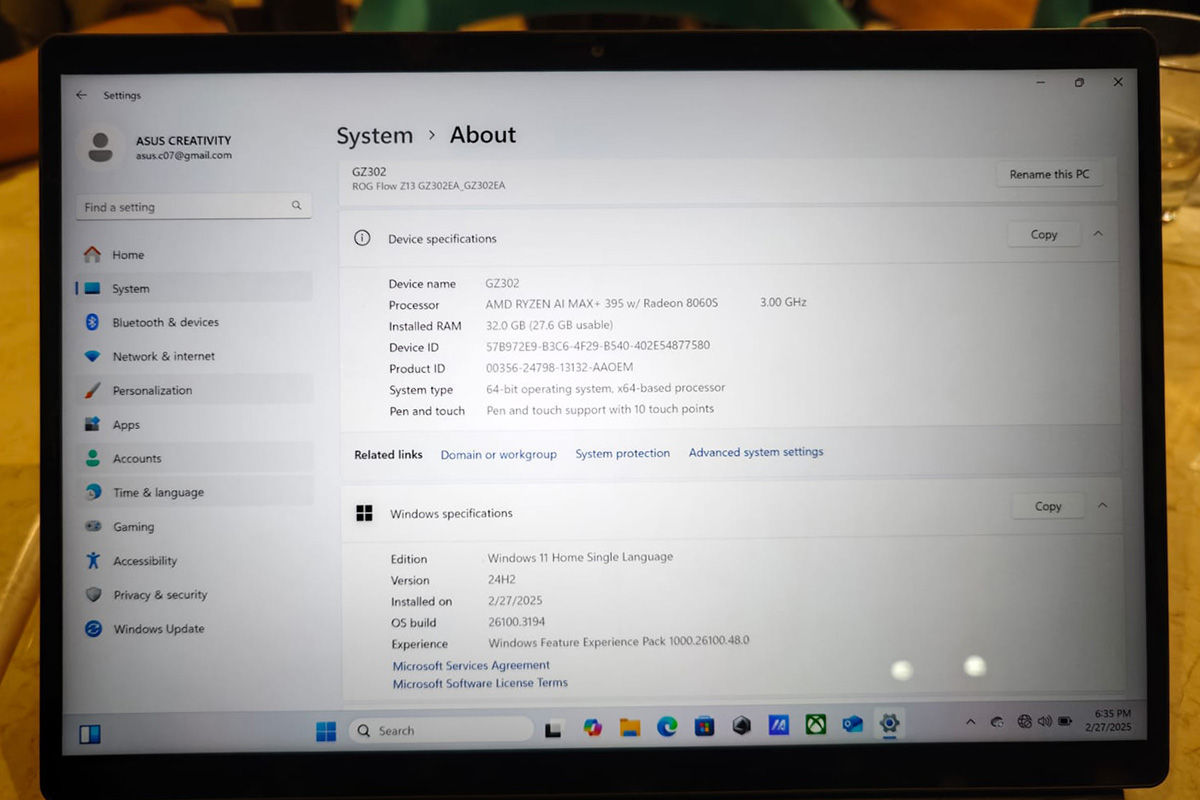Click the System breadcrumb in the header
This screenshot has width=1200, height=800.
374,136
